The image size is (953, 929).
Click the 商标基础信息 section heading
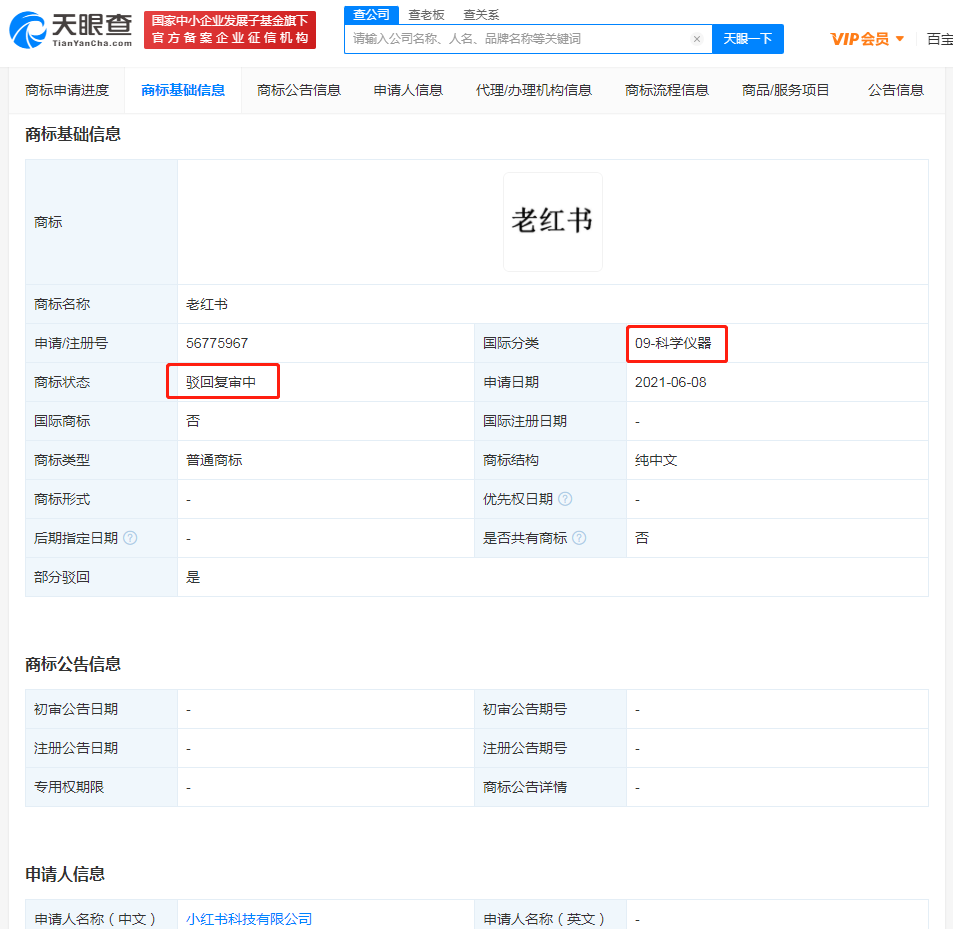(x=73, y=134)
